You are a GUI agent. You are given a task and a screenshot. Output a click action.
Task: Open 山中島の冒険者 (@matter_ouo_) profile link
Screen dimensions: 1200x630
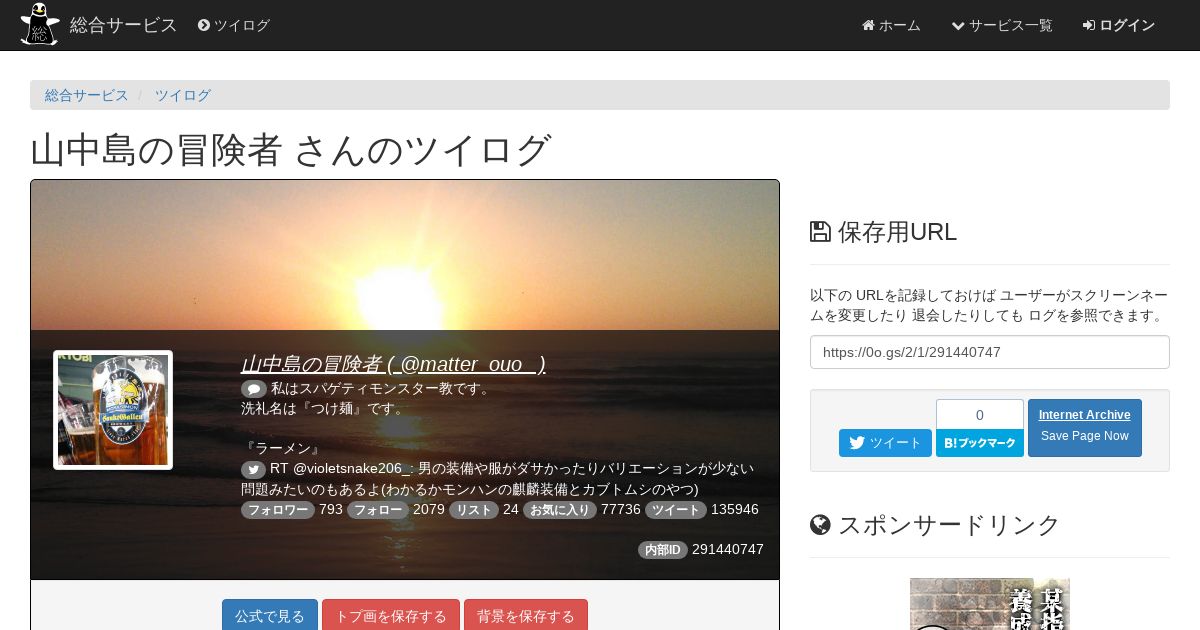click(x=393, y=364)
